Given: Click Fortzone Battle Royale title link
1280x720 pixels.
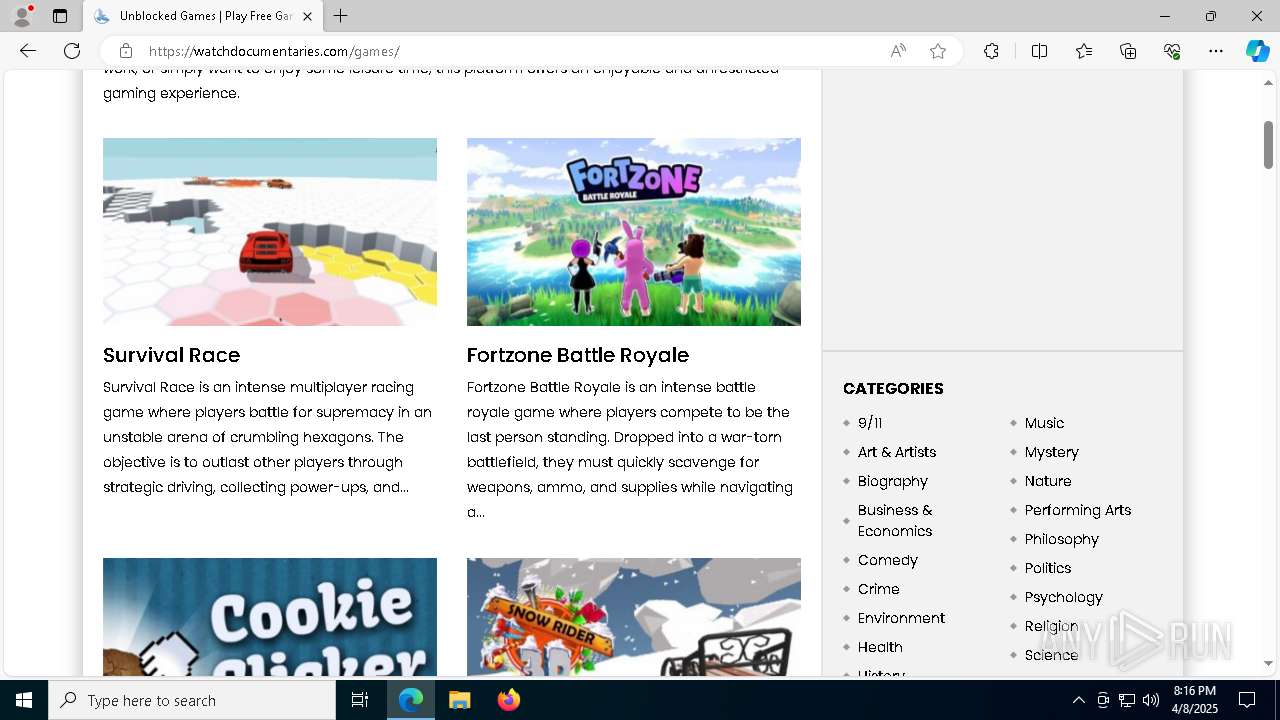Looking at the screenshot, I should pos(578,355).
